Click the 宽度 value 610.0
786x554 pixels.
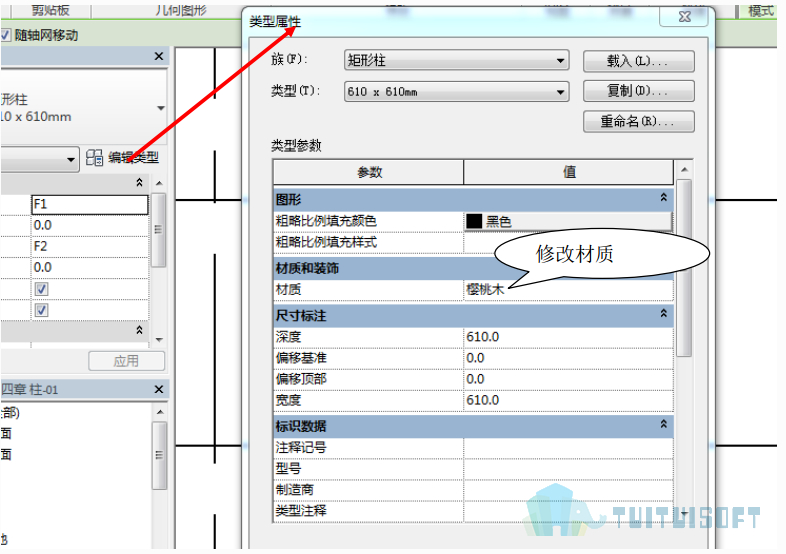coord(568,400)
